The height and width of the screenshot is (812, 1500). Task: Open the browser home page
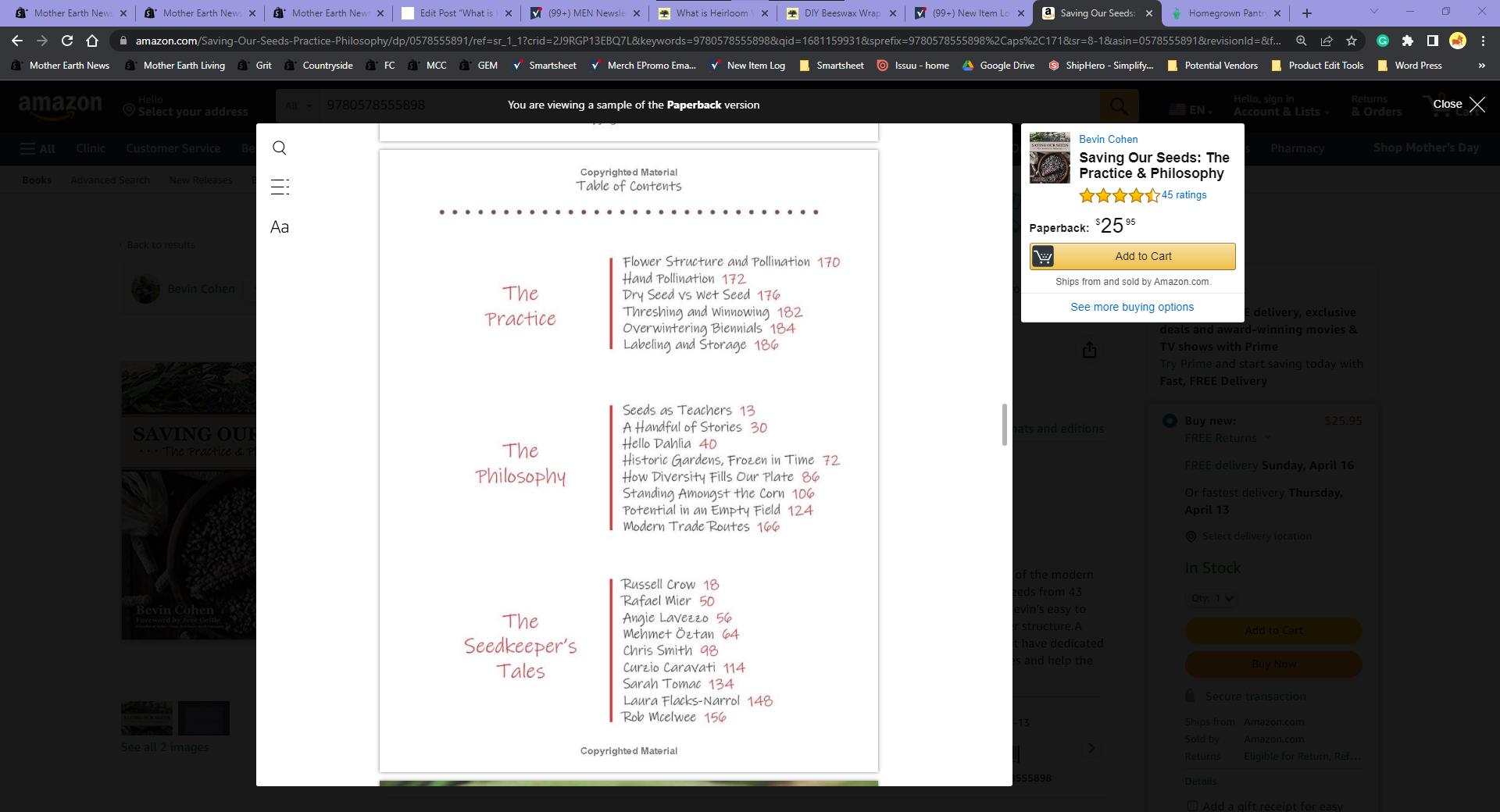tap(92, 41)
